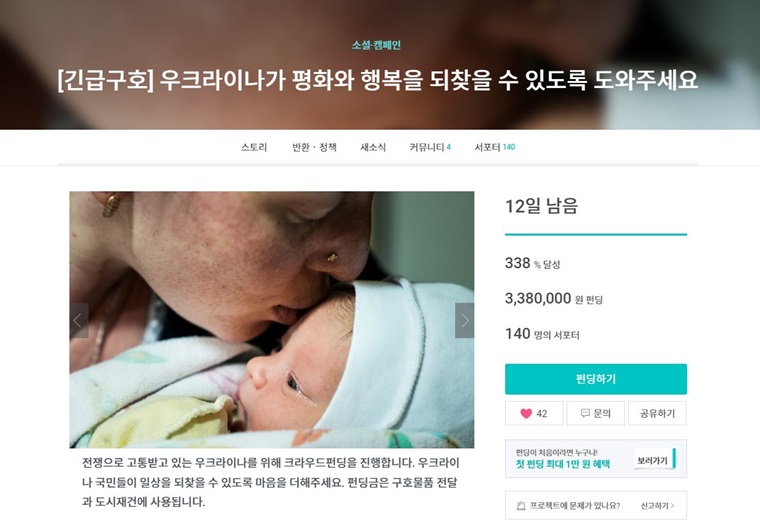Click the mother and baby campaign photo
The height and width of the screenshot is (531, 760).
pyautogui.click(x=272, y=320)
